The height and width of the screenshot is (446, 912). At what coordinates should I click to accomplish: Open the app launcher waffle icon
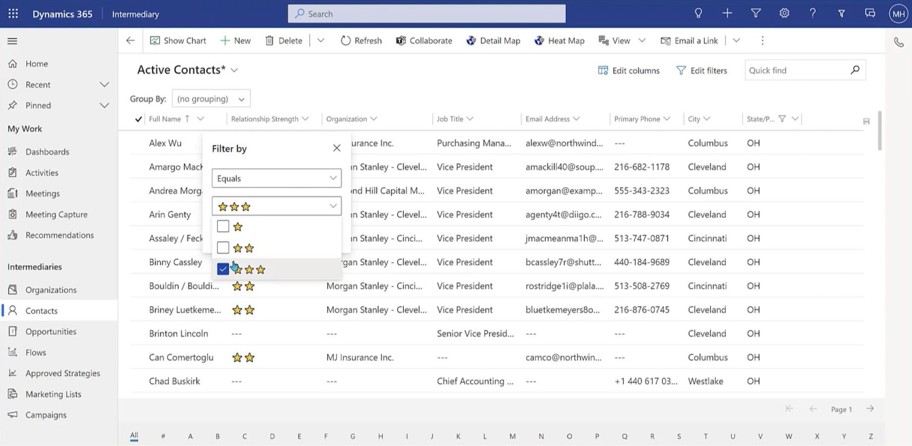[13, 14]
